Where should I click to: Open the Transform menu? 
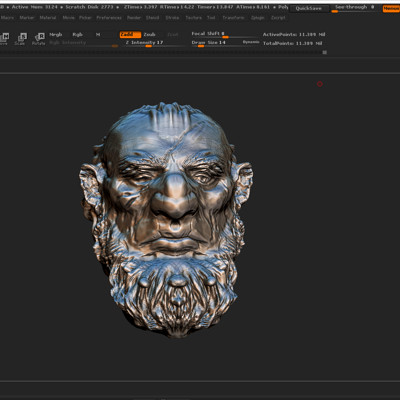[x=234, y=18]
